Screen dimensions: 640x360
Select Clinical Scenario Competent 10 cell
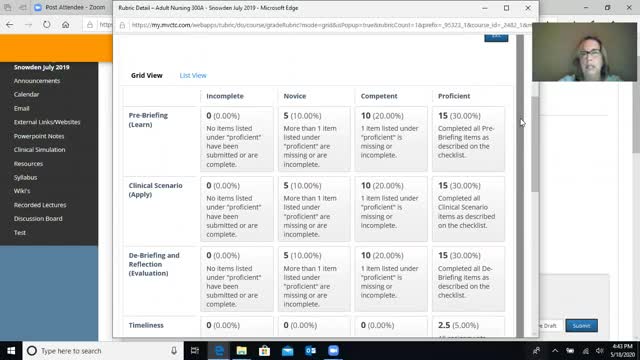391,209
